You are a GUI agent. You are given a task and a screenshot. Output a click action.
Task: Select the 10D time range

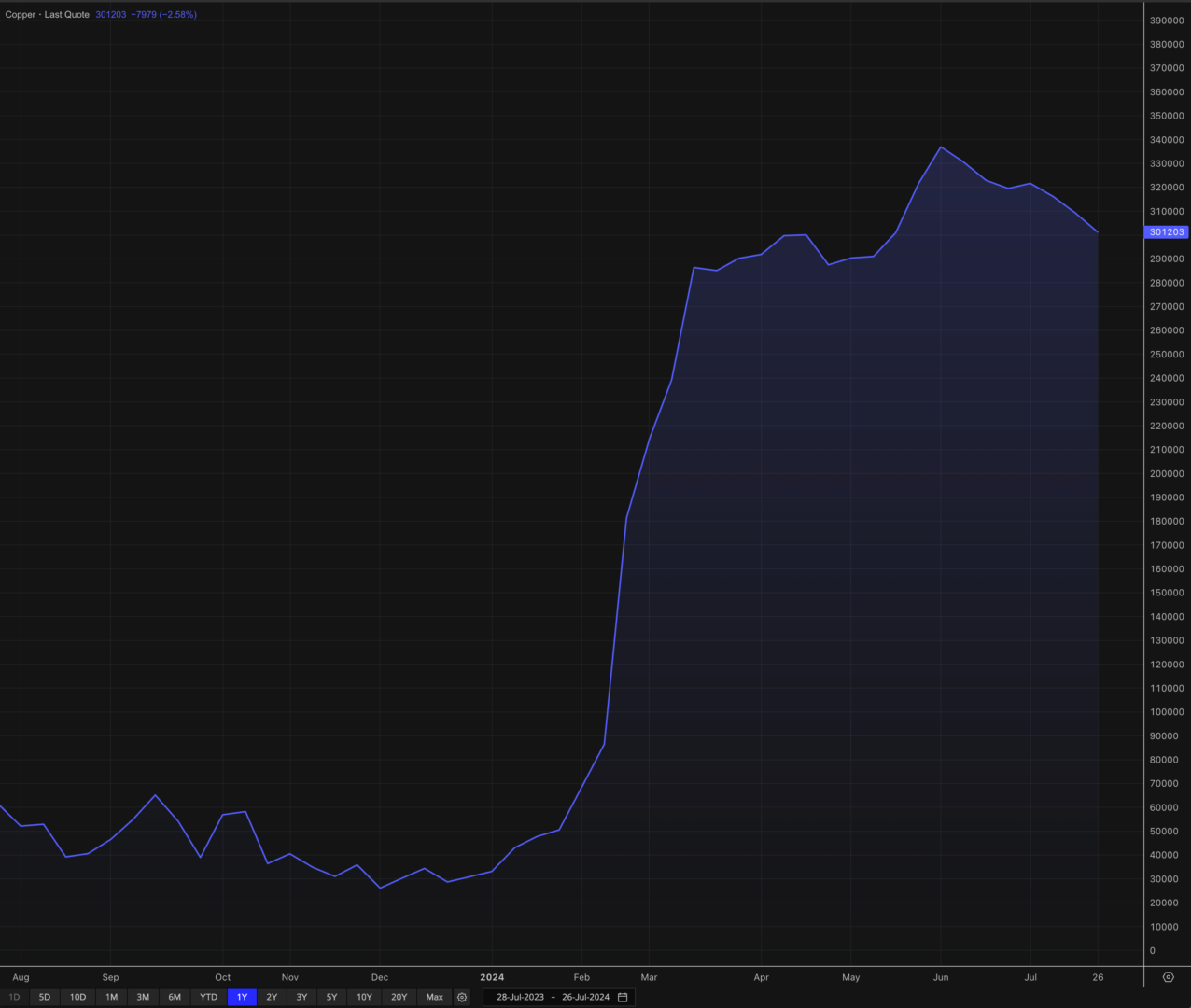click(x=77, y=997)
